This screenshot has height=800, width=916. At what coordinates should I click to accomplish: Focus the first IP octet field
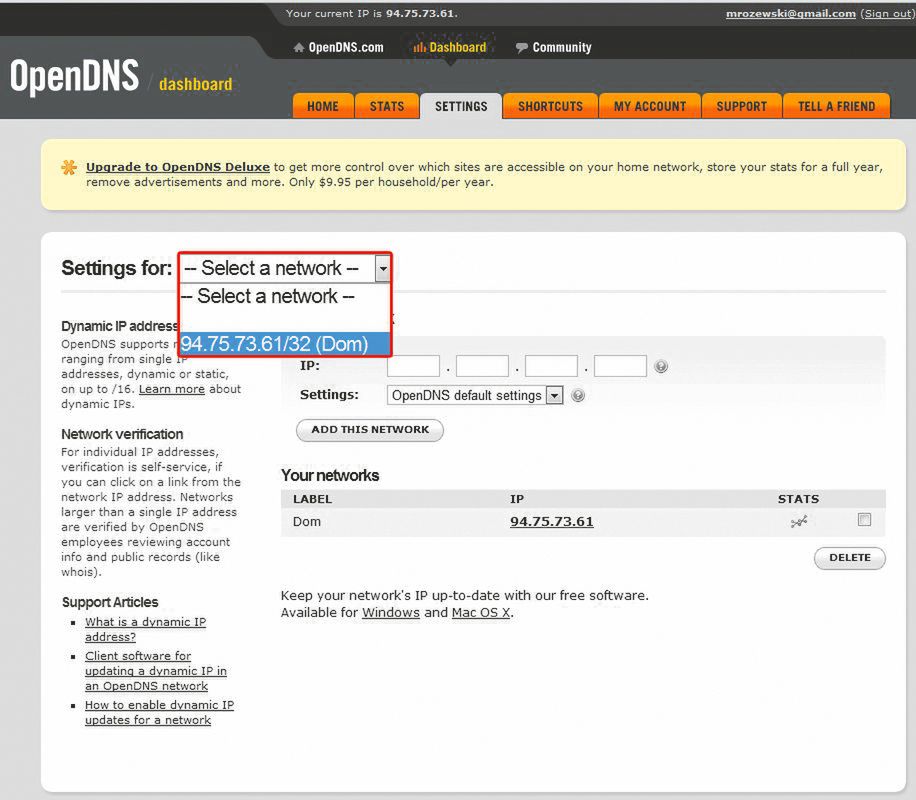click(x=413, y=366)
